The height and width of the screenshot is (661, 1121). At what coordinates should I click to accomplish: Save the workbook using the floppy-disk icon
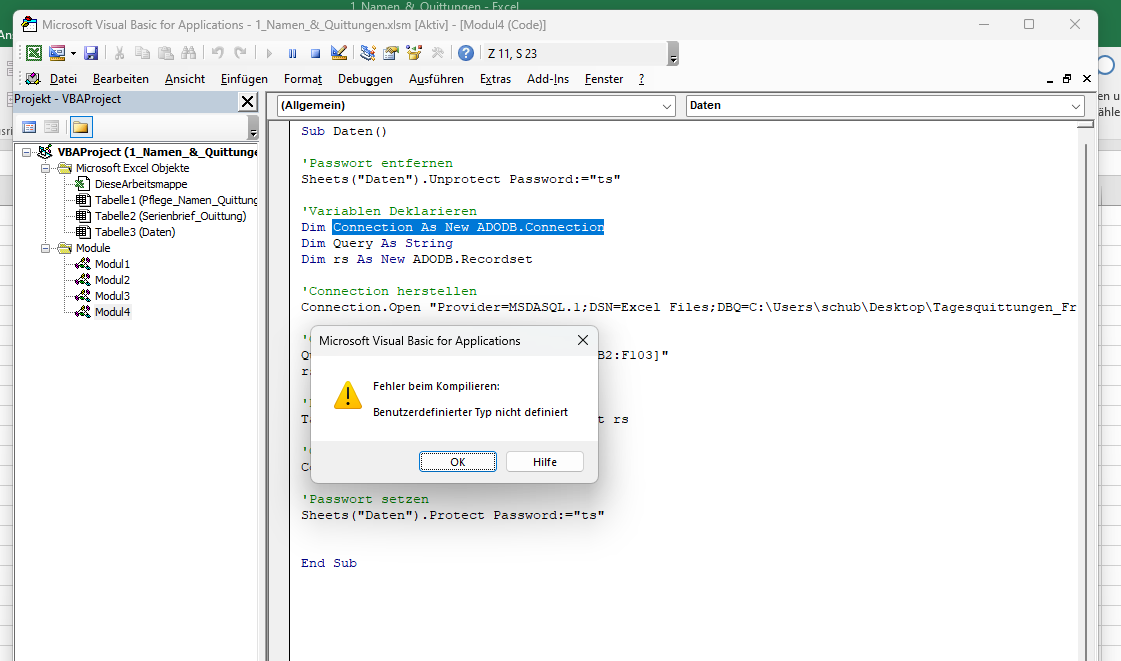pos(91,53)
